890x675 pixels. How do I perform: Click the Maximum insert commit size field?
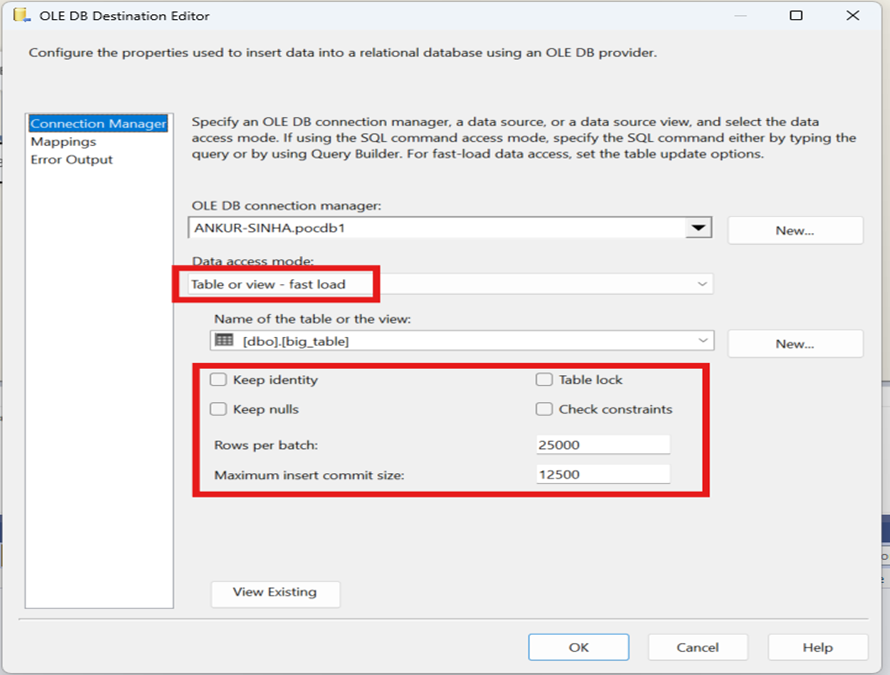pyautogui.click(x=602, y=475)
